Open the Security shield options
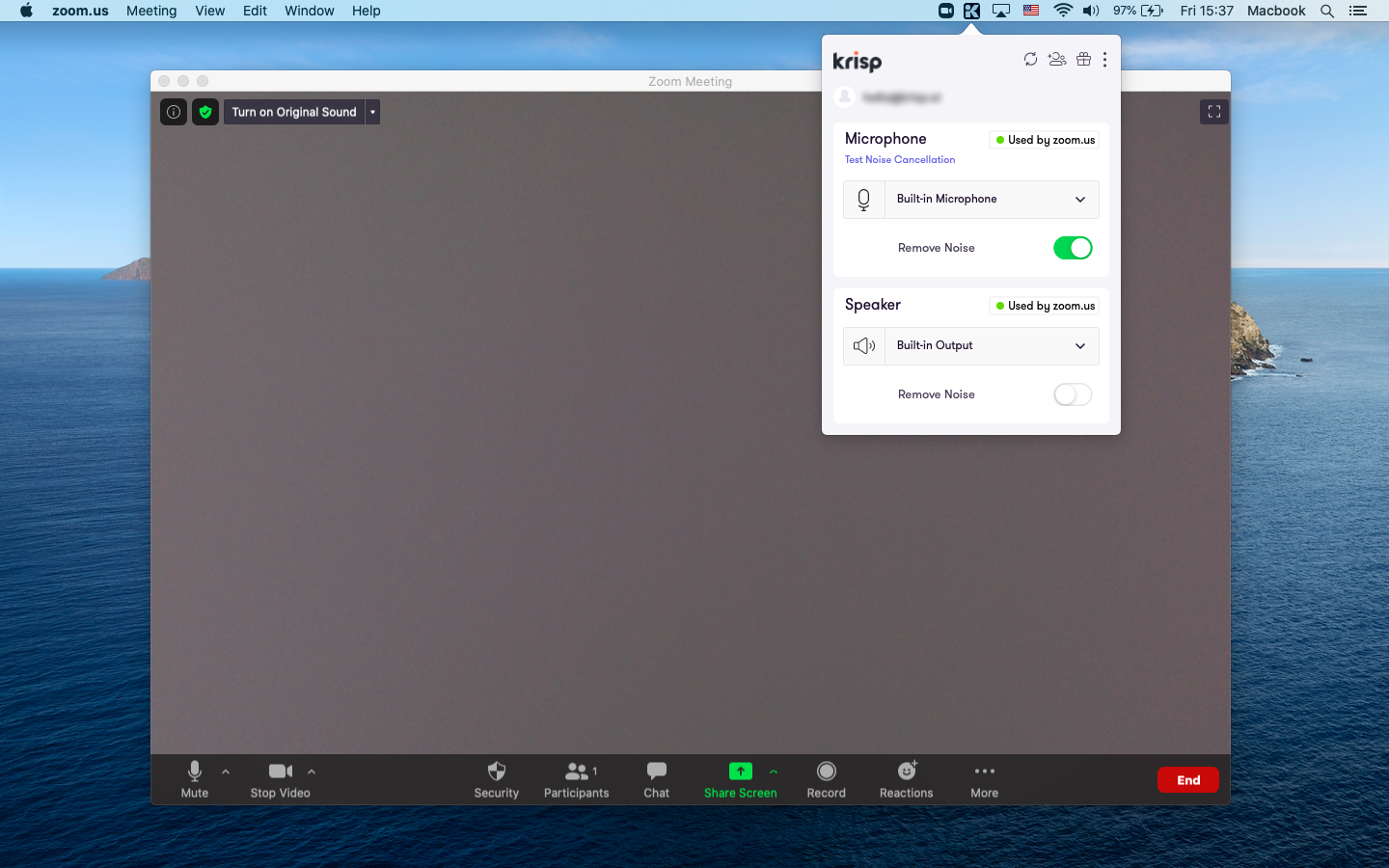The image size is (1389, 868). click(x=496, y=779)
